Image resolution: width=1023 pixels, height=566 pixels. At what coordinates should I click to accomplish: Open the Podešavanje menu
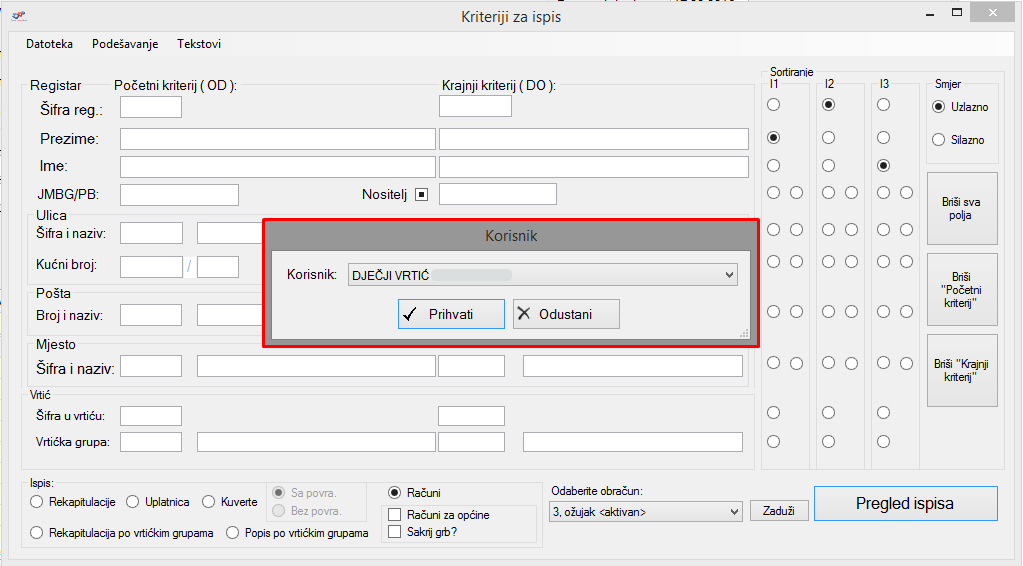(125, 44)
